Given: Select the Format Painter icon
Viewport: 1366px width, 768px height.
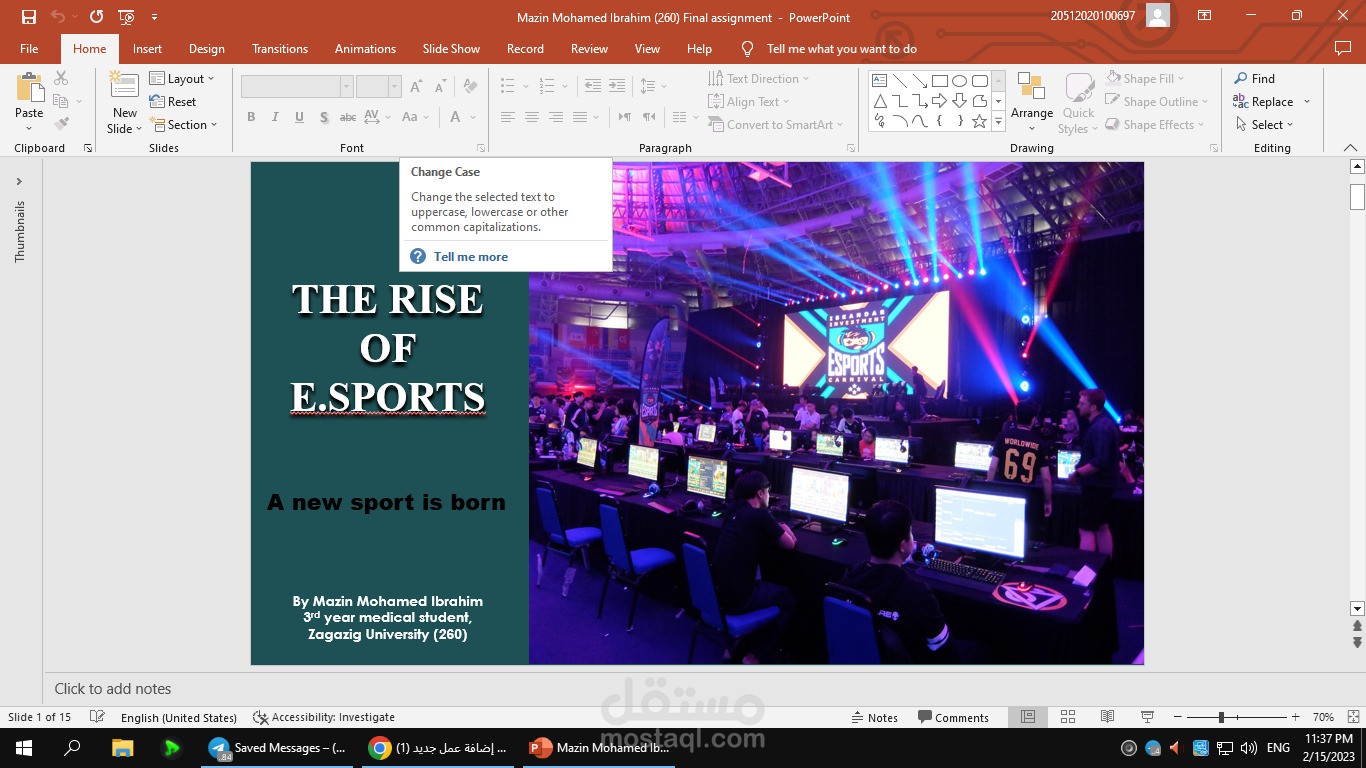Looking at the screenshot, I should [60, 123].
